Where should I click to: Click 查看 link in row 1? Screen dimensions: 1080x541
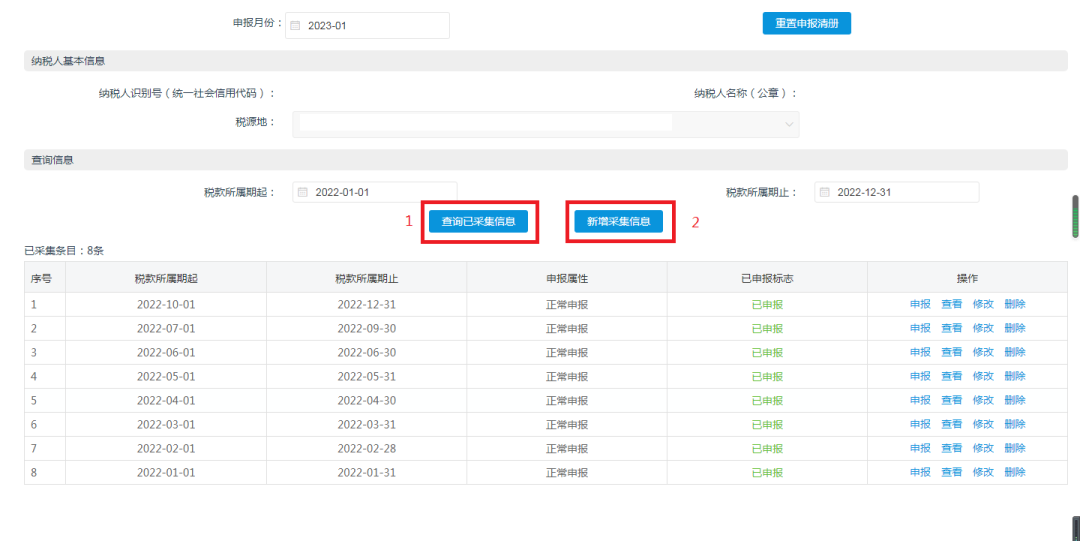tap(951, 304)
